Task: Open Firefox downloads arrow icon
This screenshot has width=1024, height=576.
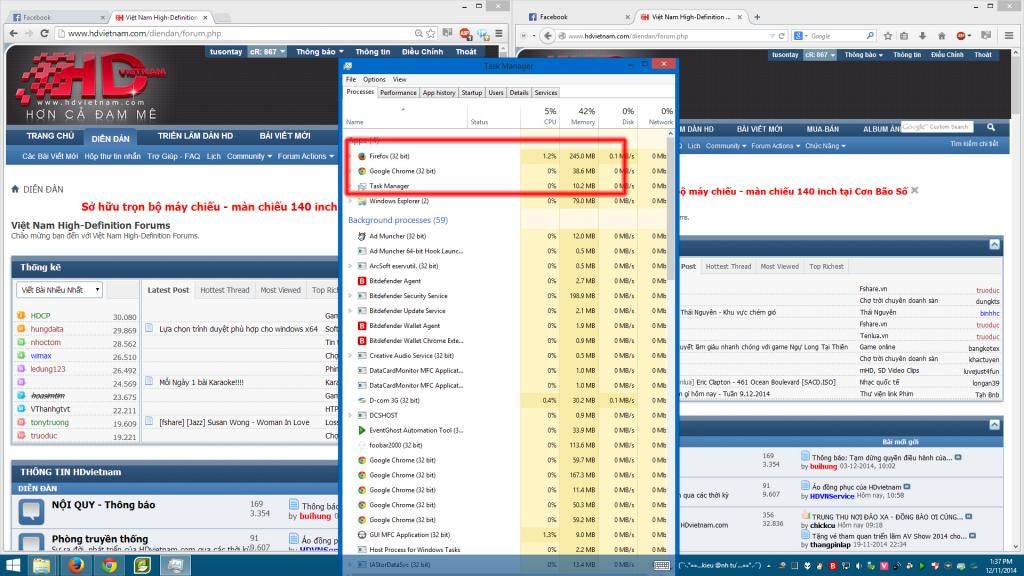Action: (922, 36)
